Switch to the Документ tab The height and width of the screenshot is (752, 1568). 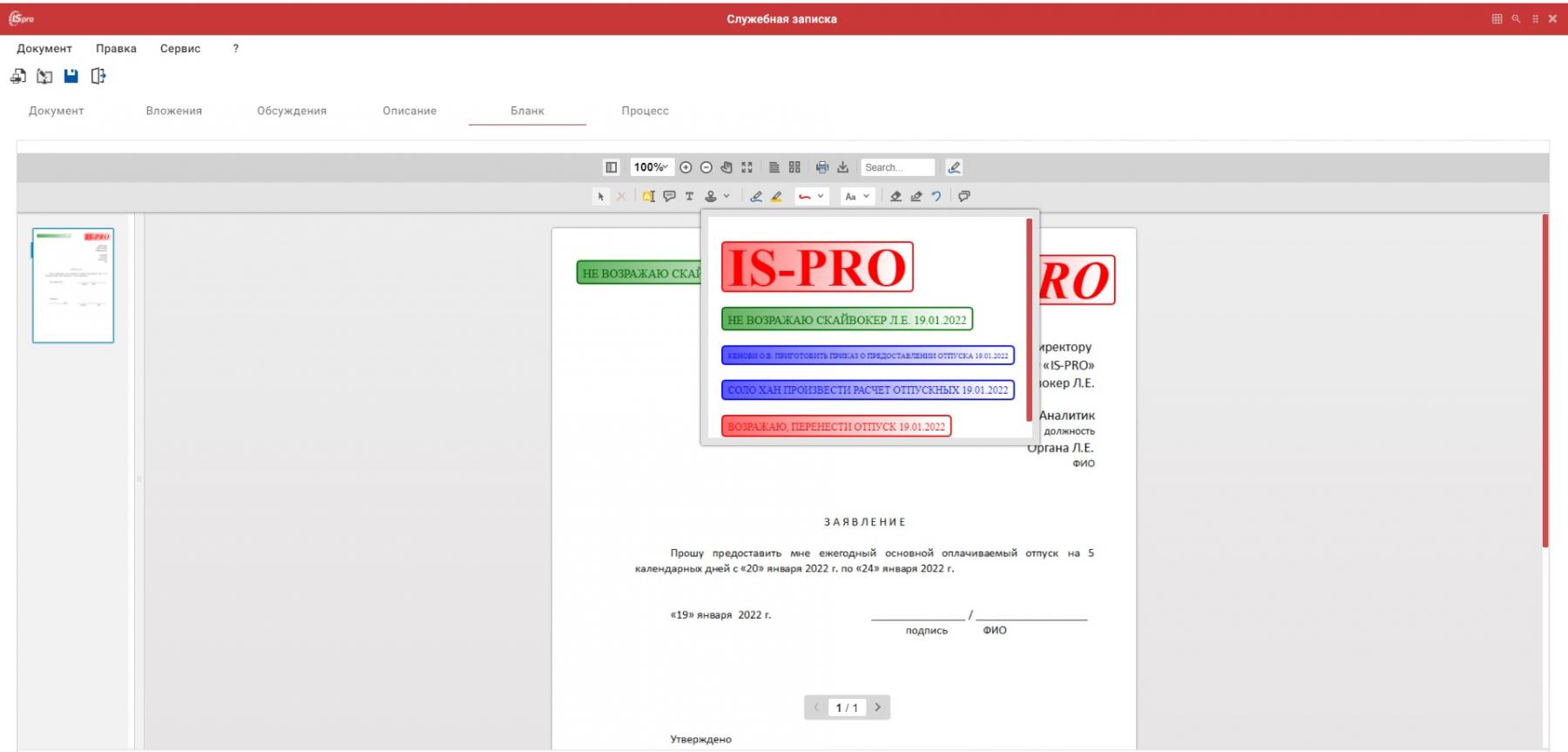(57, 111)
